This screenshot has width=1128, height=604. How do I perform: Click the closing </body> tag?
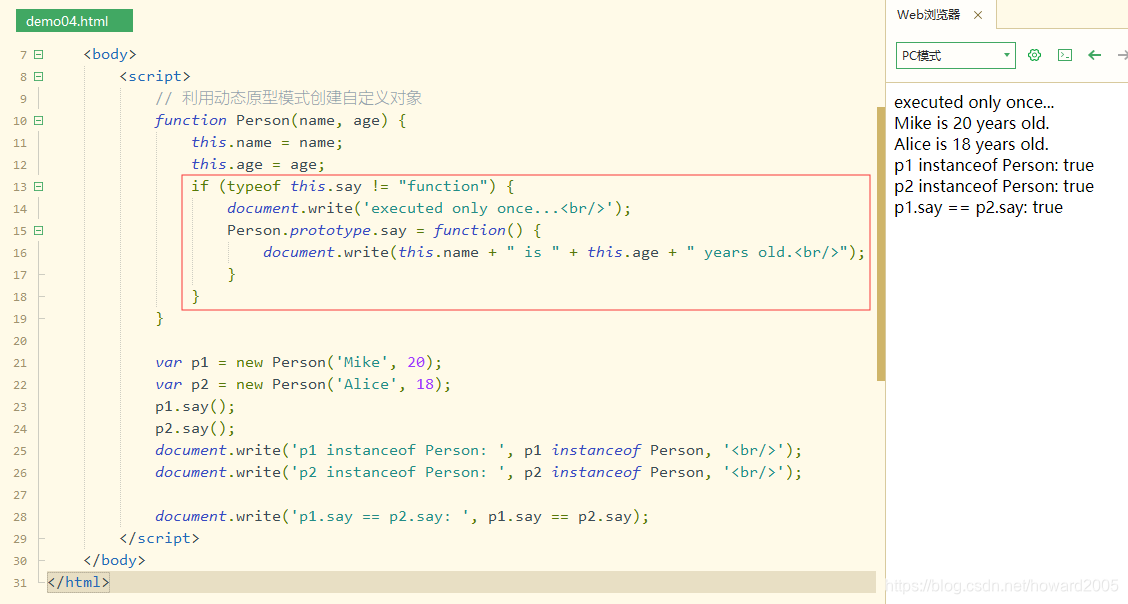(x=114, y=560)
